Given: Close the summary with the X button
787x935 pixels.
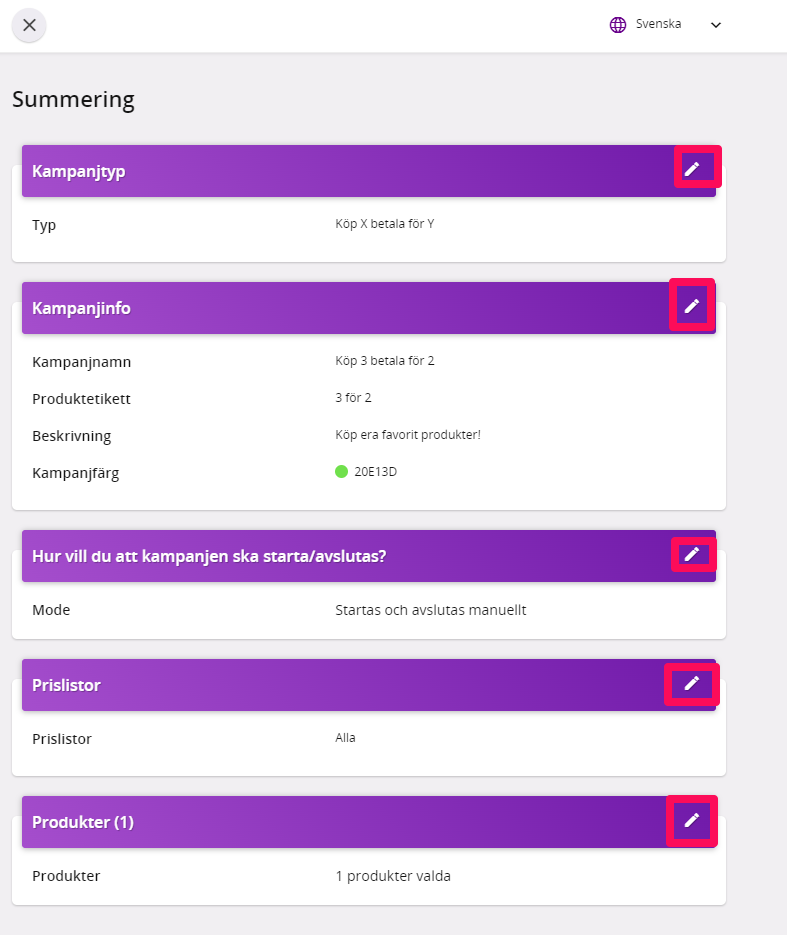Looking at the screenshot, I should (x=29, y=25).
